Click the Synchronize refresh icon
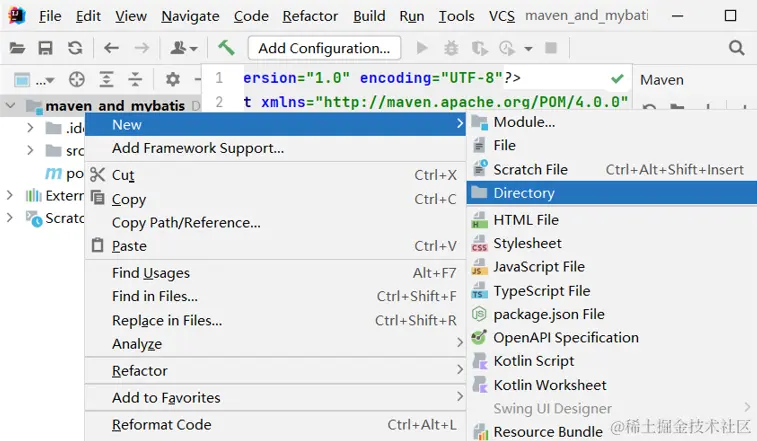This screenshot has height=441, width=757. pos(75,48)
